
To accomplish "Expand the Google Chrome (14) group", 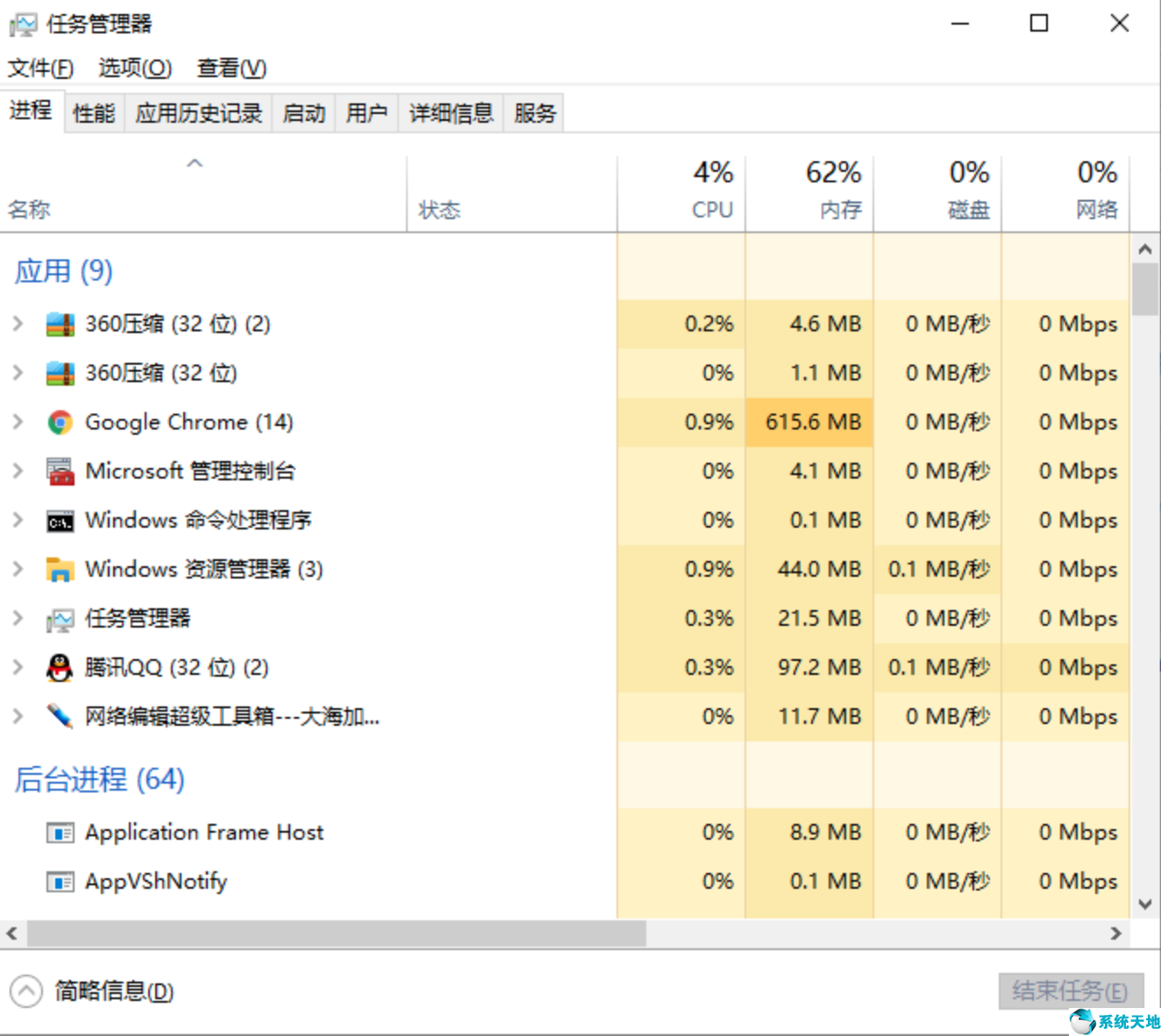I will point(18,422).
